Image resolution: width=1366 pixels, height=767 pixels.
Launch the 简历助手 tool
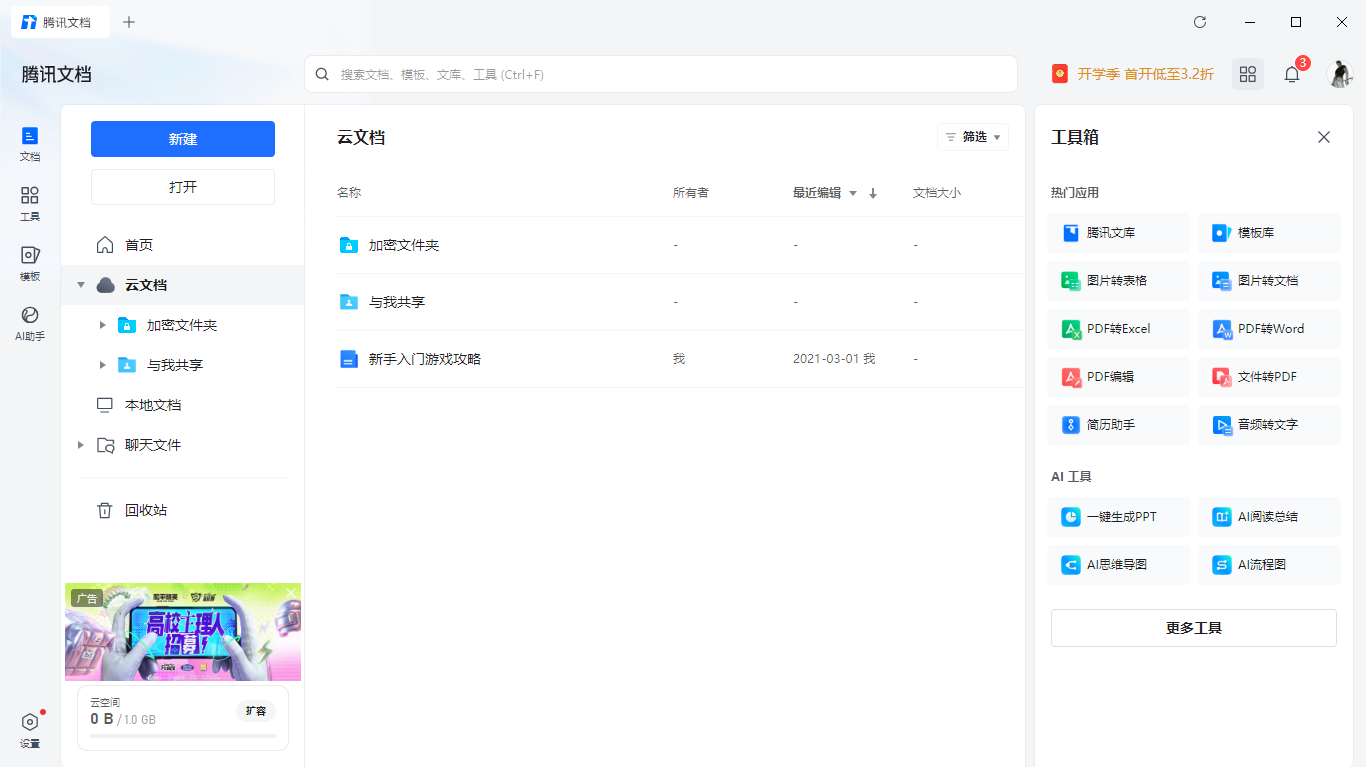pos(1118,424)
